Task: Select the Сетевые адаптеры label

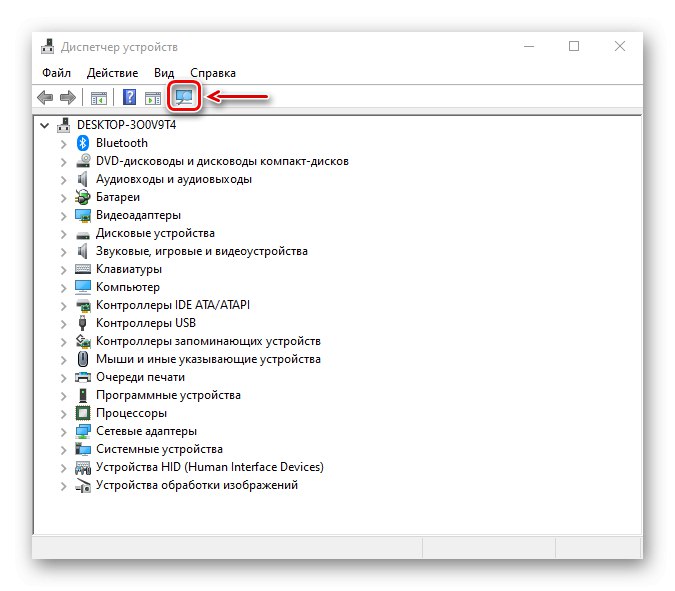Action: [146, 431]
